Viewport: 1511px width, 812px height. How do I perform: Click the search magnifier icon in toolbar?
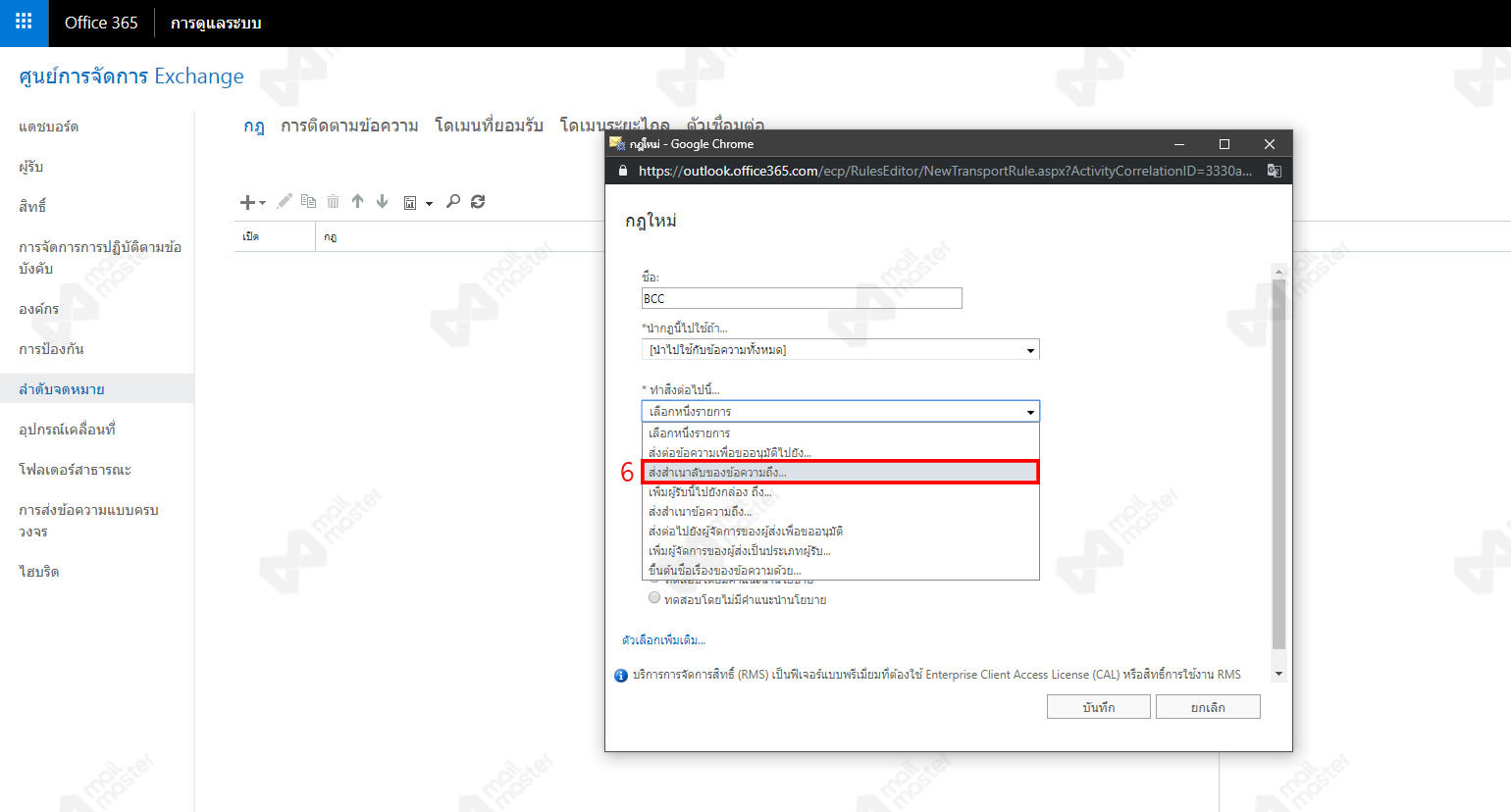click(x=452, y=201)
